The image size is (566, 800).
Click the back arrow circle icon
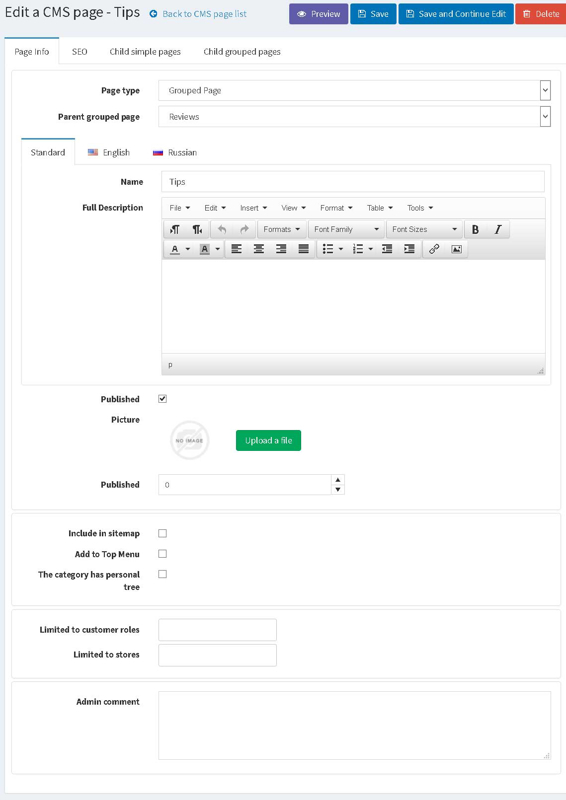[153, 14]
